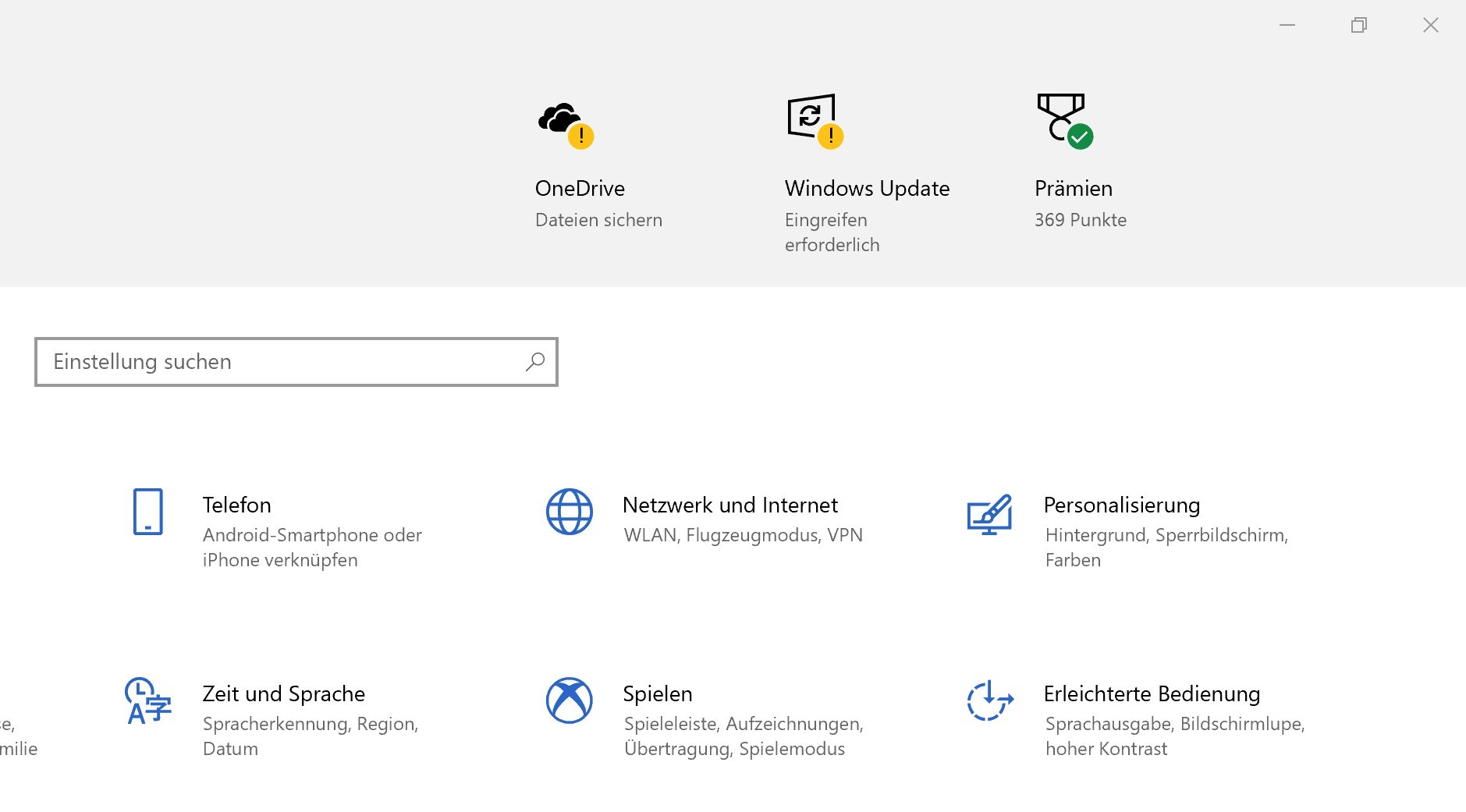Click the Erleichterte Bedienung icon
The width and height of the screenshot is (1466, 812).
990,700
